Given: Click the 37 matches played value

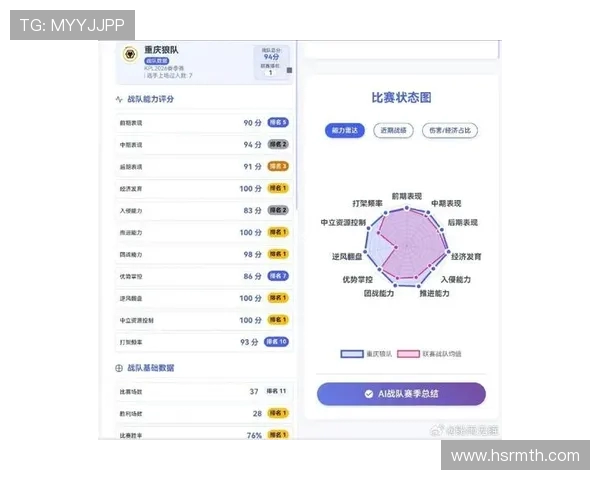Looking at the screenshot, I should (x=254, y=392).
